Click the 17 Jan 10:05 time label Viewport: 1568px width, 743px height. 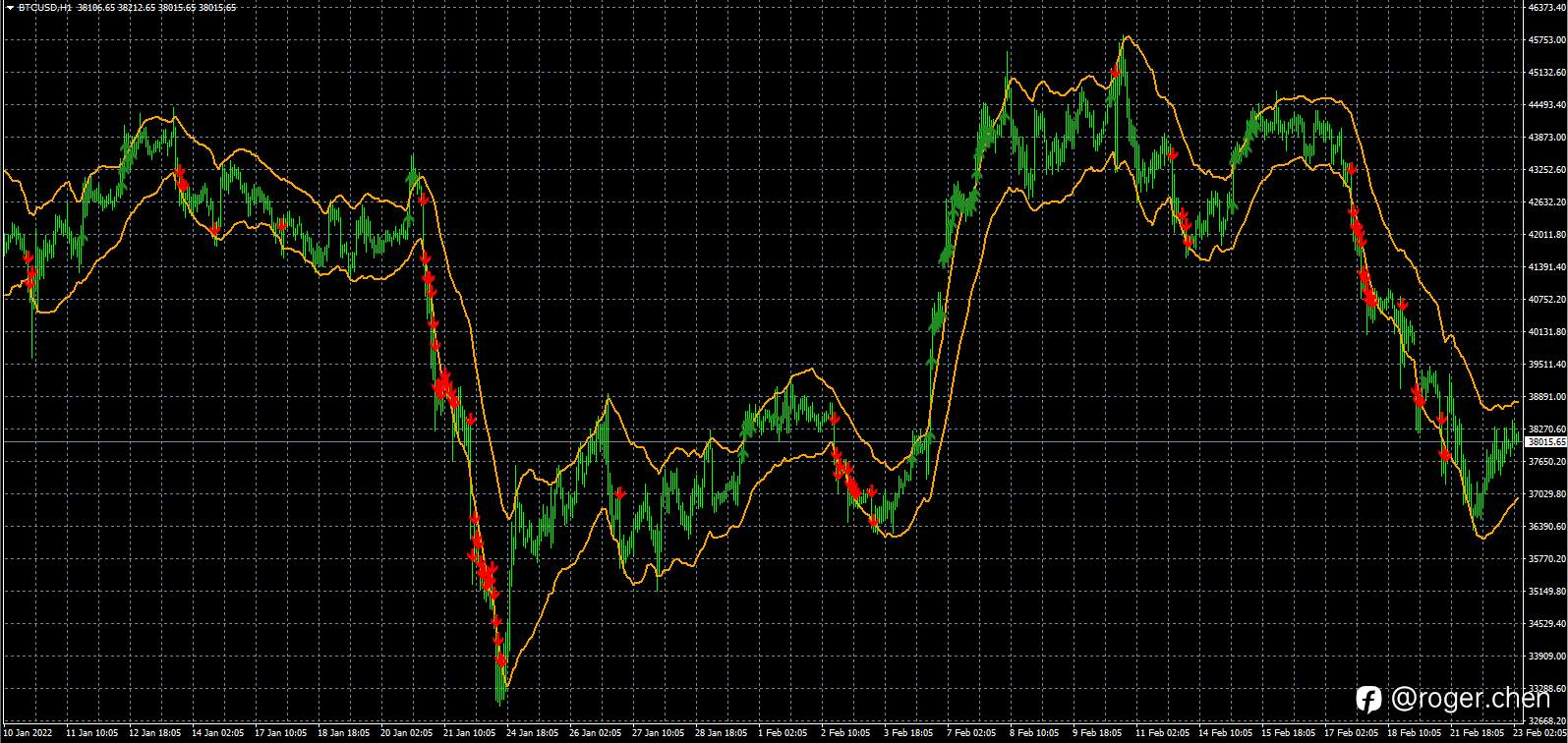coord(280,732)
